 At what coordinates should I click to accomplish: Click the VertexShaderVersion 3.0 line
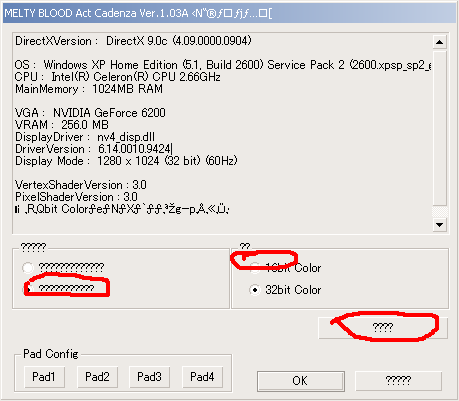tap(81, 185)
